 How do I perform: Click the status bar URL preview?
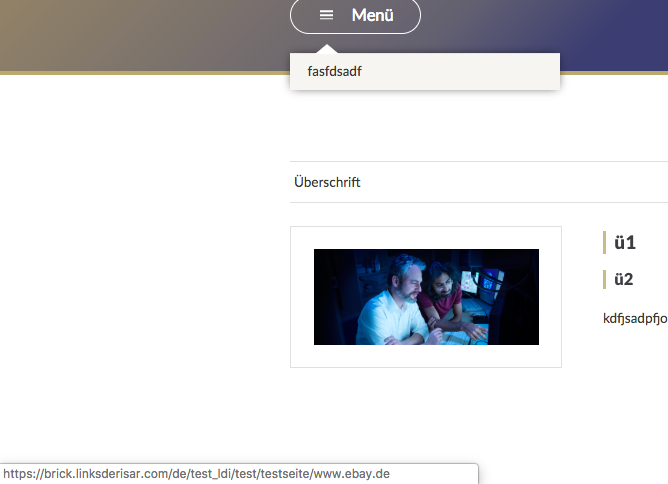[x=196, y=474]
